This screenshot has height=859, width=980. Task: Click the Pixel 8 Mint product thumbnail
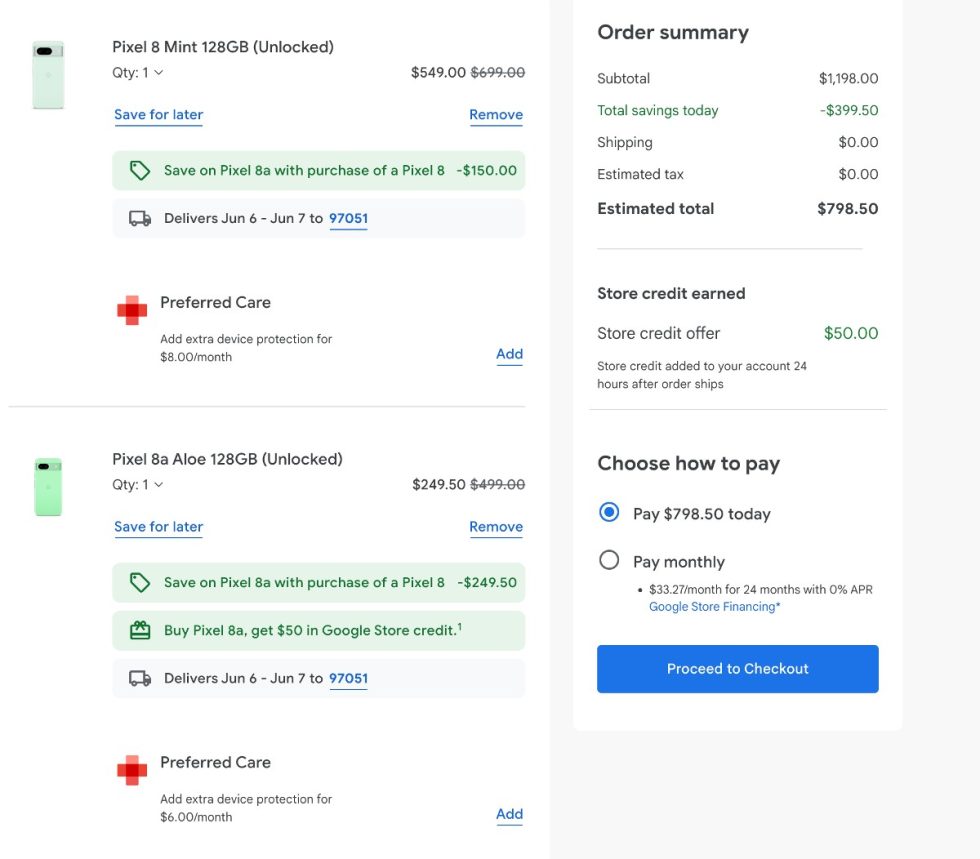click(48, 75)
